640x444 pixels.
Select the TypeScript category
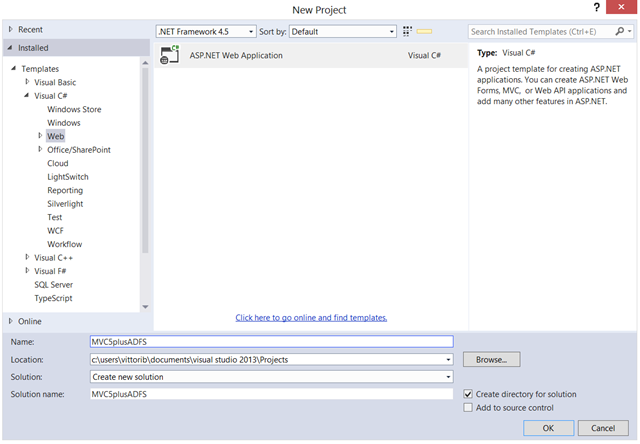click(53, 298)
